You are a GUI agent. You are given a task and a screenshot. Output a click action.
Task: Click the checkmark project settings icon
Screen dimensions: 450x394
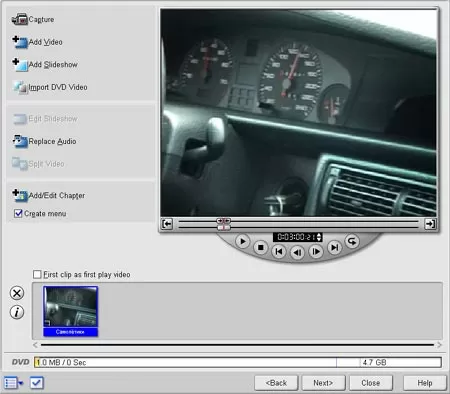click(x=37, y=383)
